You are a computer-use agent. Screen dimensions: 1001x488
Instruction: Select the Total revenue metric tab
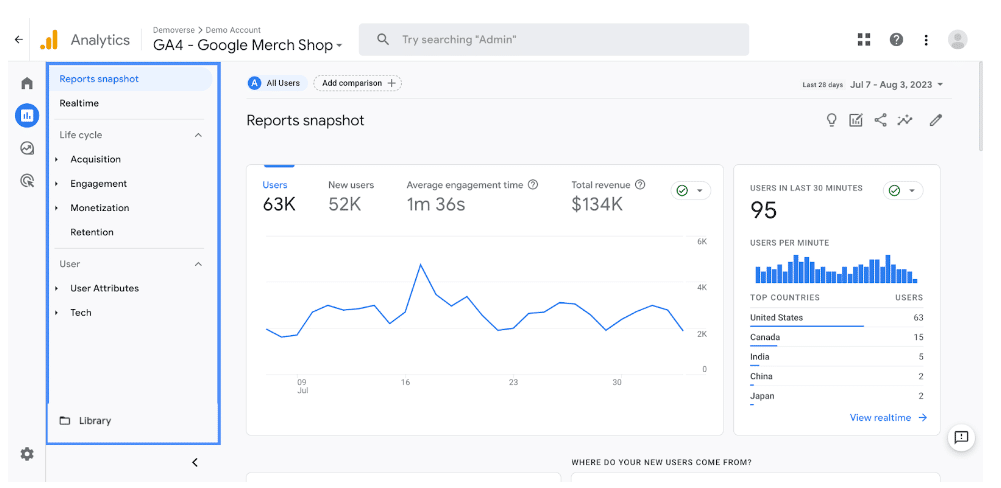click(x=608, y=197)
